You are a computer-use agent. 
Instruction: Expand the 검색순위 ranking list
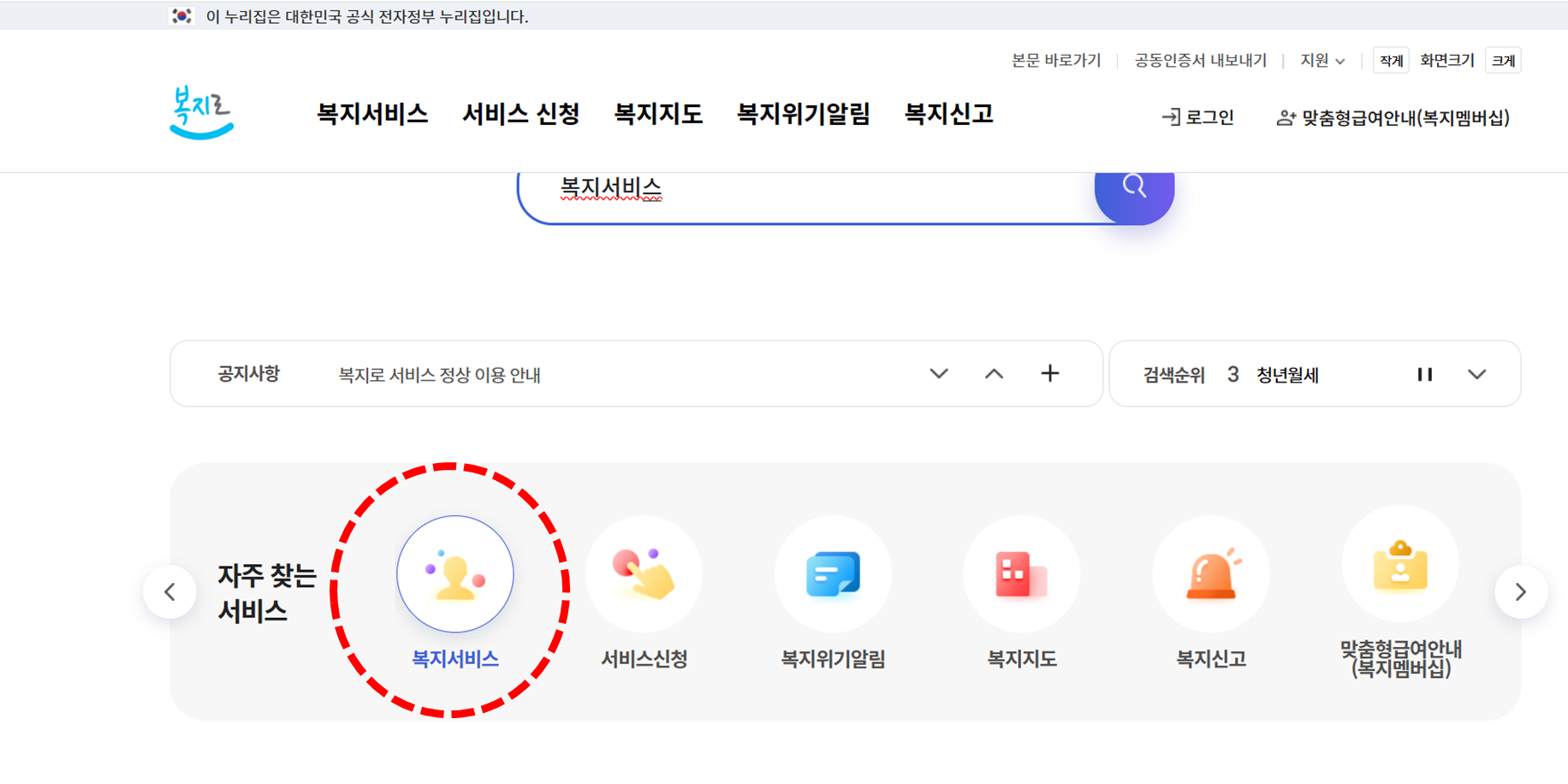tap(1477, 374)
